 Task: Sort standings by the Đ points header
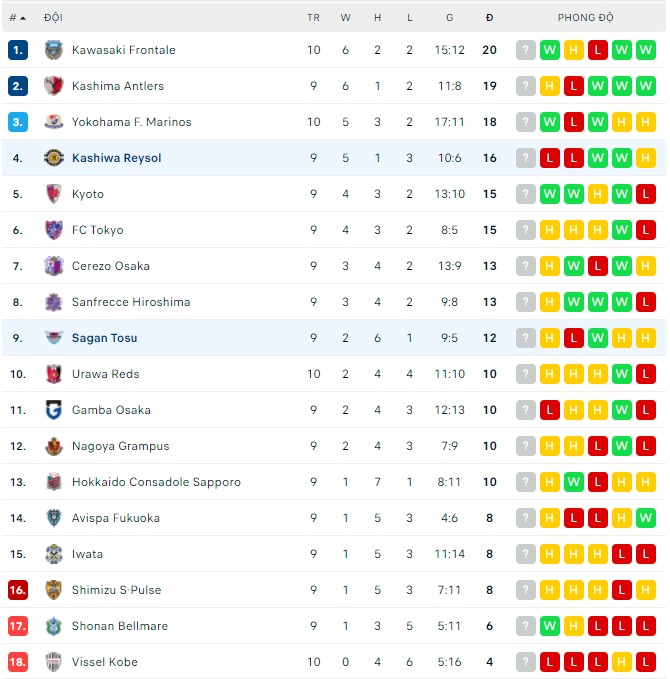(x=489, y=18)
